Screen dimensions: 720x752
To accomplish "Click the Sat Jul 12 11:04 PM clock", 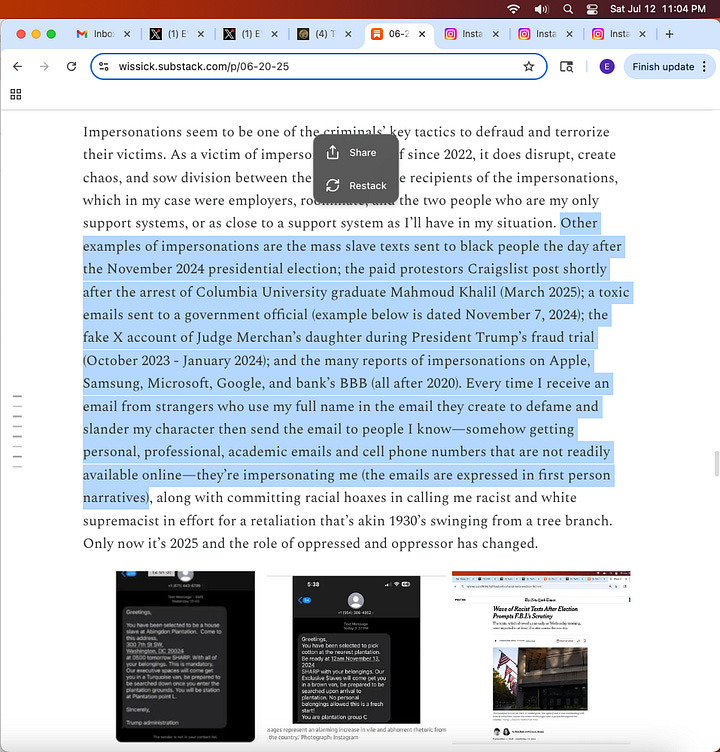I will 658,9.
